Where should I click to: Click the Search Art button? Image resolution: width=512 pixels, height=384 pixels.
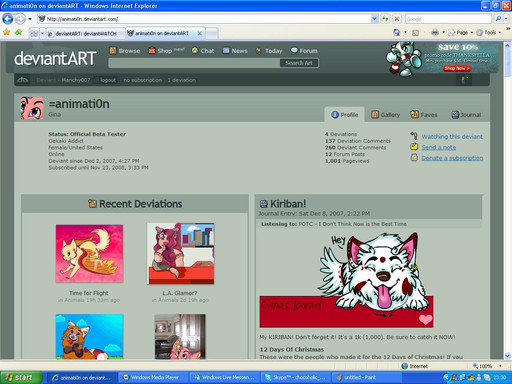299,63
